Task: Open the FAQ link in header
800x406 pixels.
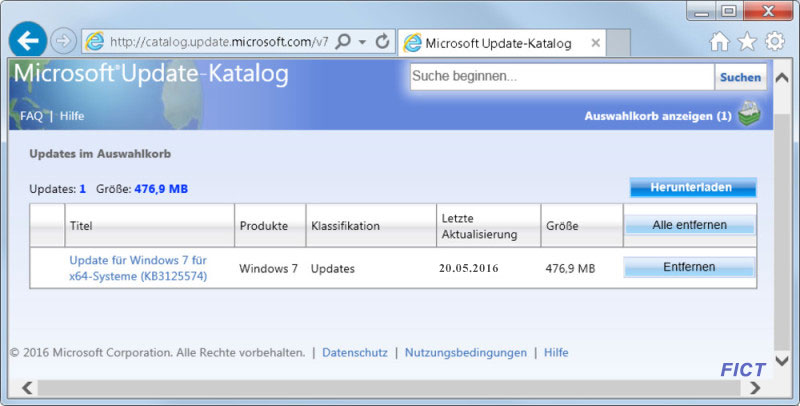Action: click(31, 116)
